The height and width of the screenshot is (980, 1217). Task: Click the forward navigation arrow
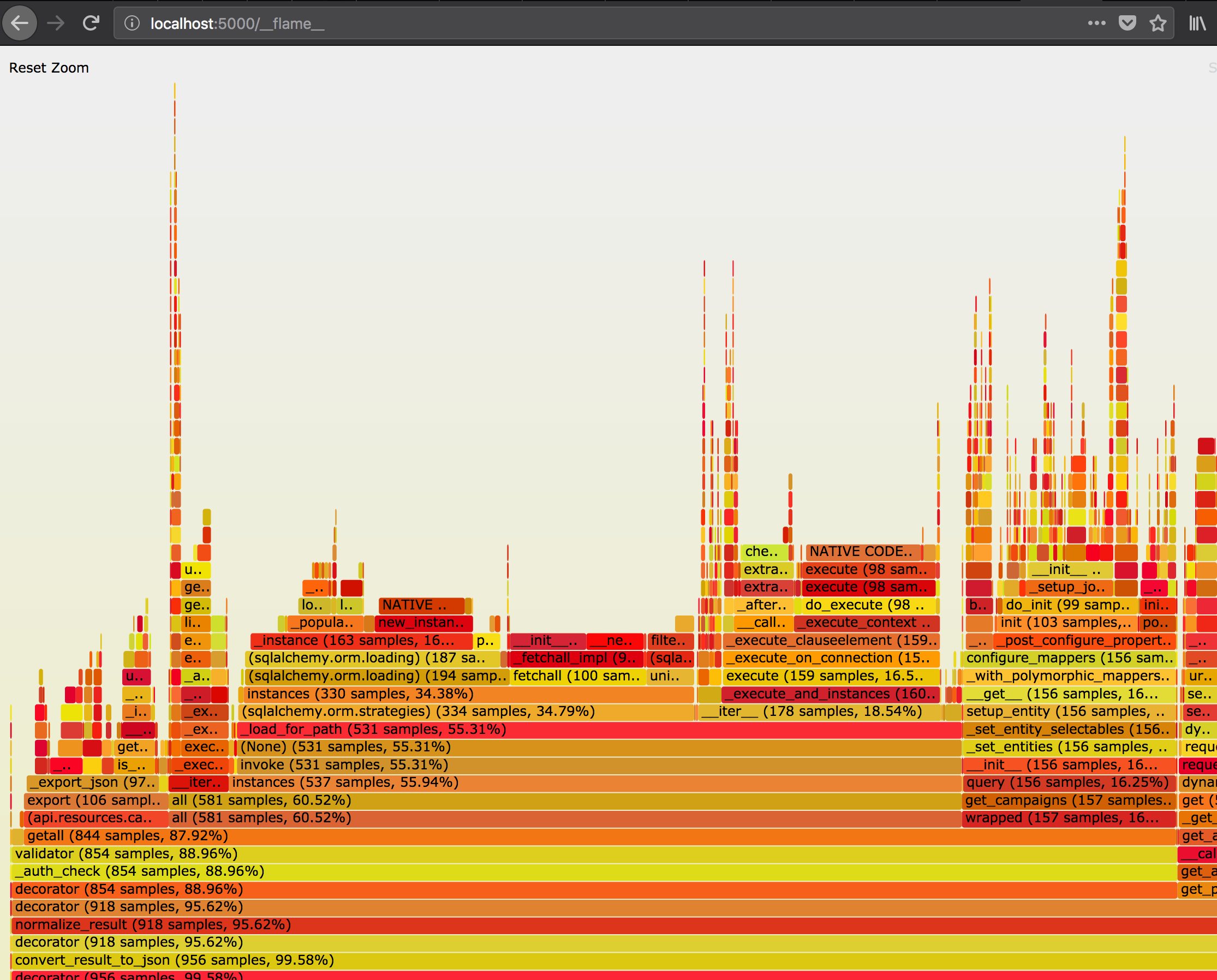pyautogui.click(x=55, y=23)
